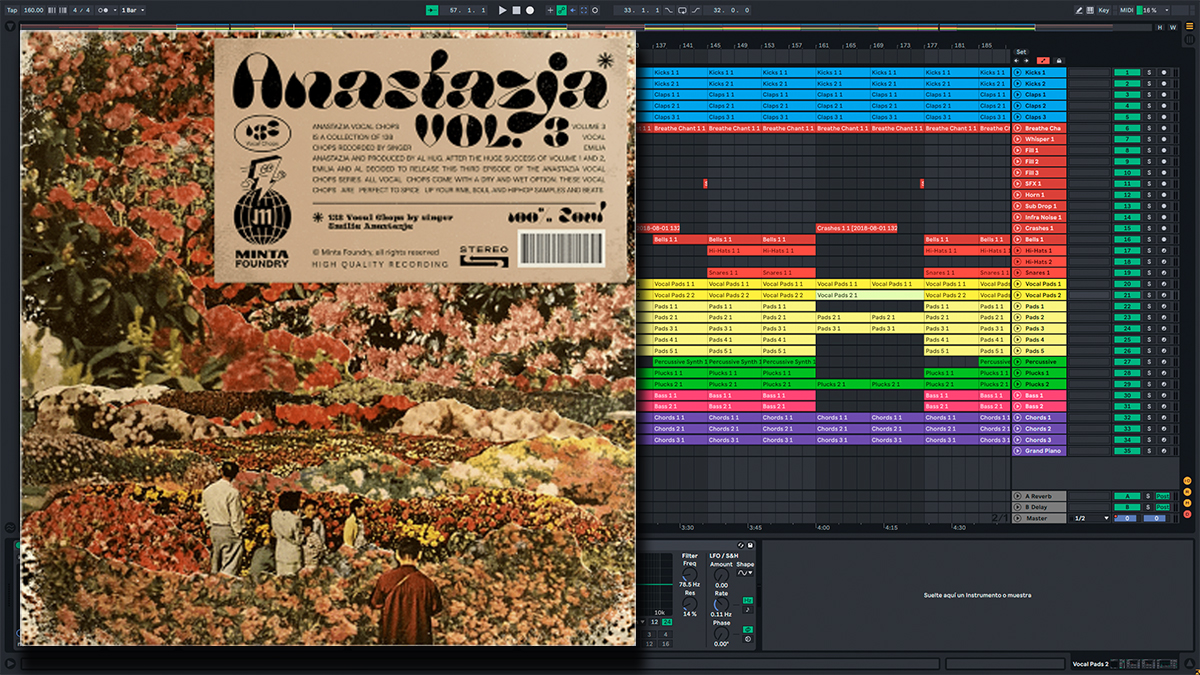Click the Master track volume 0 field

click(1127, 518)
